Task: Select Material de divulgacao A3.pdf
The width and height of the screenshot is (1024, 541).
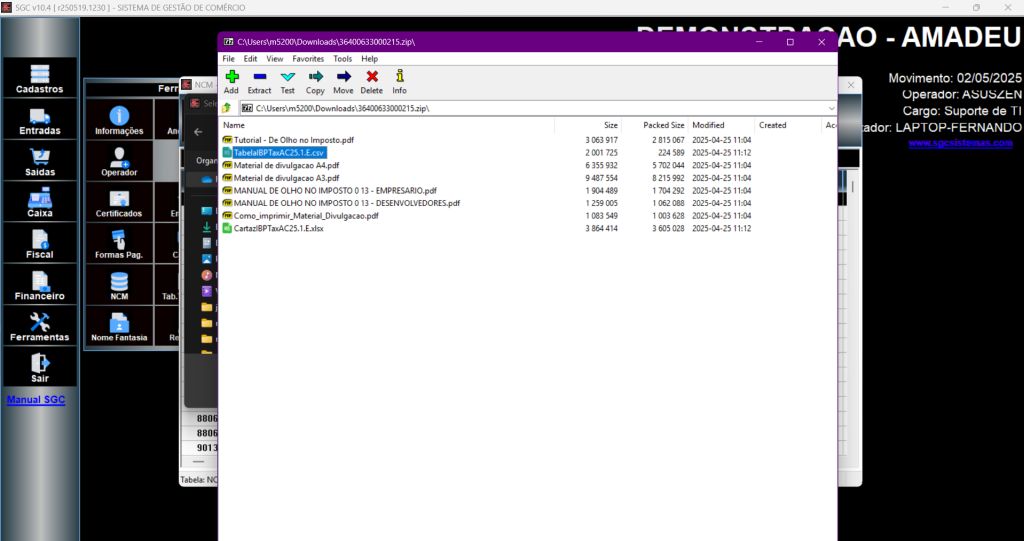Action: [286, 178]
